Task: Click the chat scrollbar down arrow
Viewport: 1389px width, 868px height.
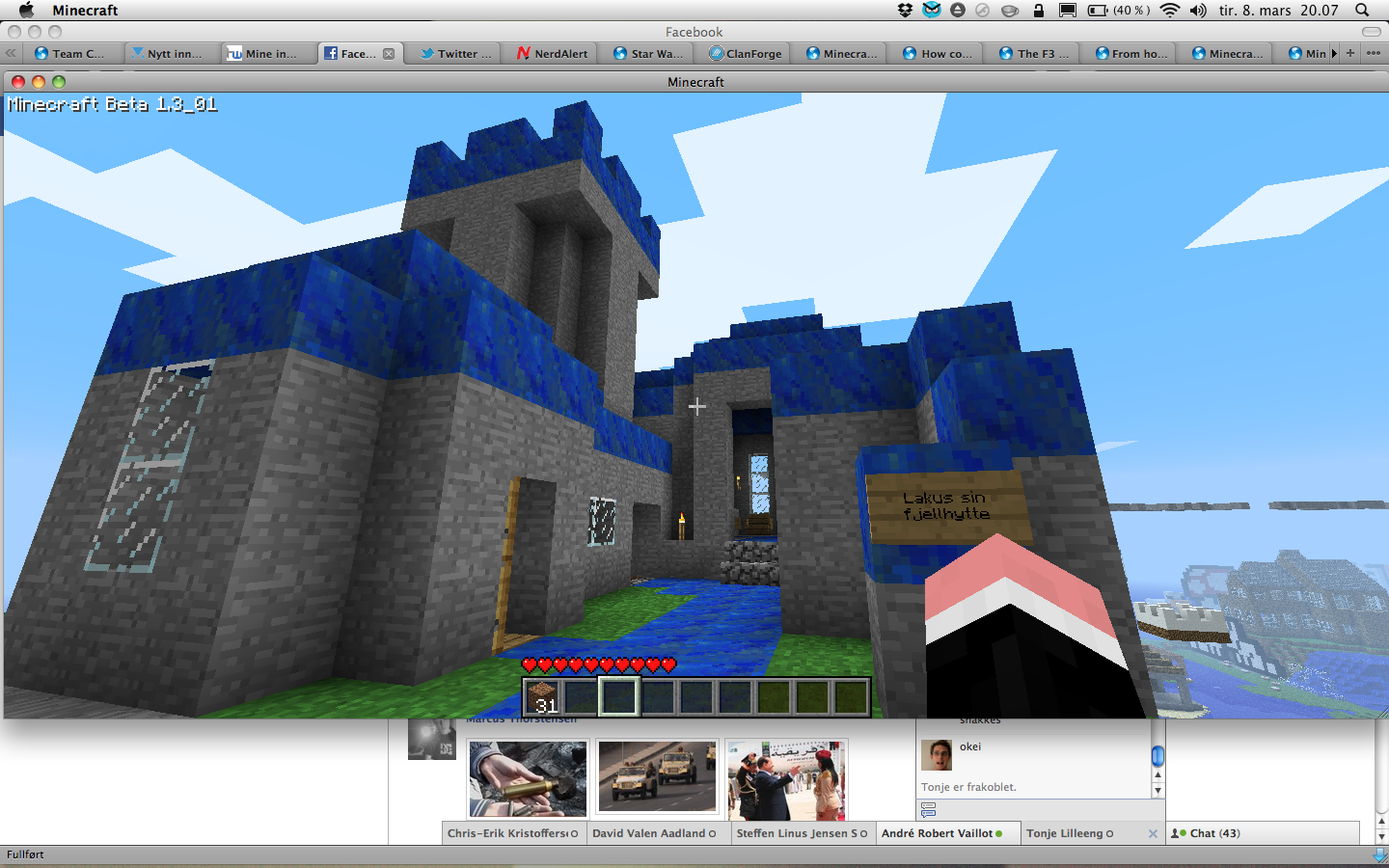Action: [1157, 791]
